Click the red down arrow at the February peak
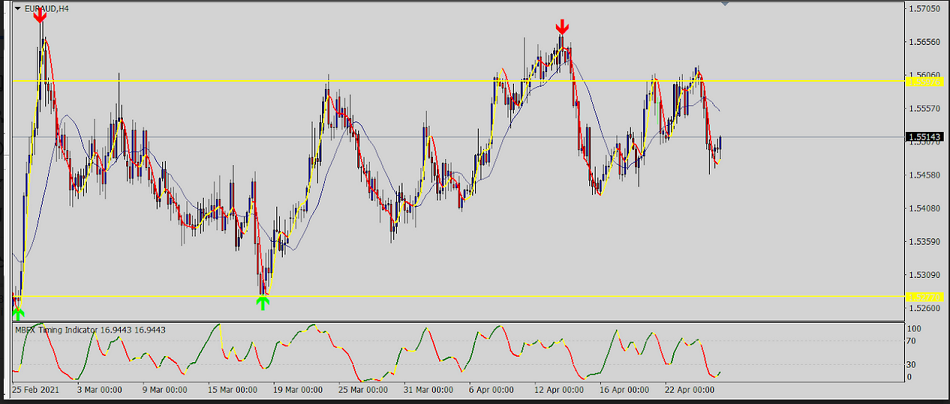The height and width of the screenshot is (404, 950). (40, 15)
